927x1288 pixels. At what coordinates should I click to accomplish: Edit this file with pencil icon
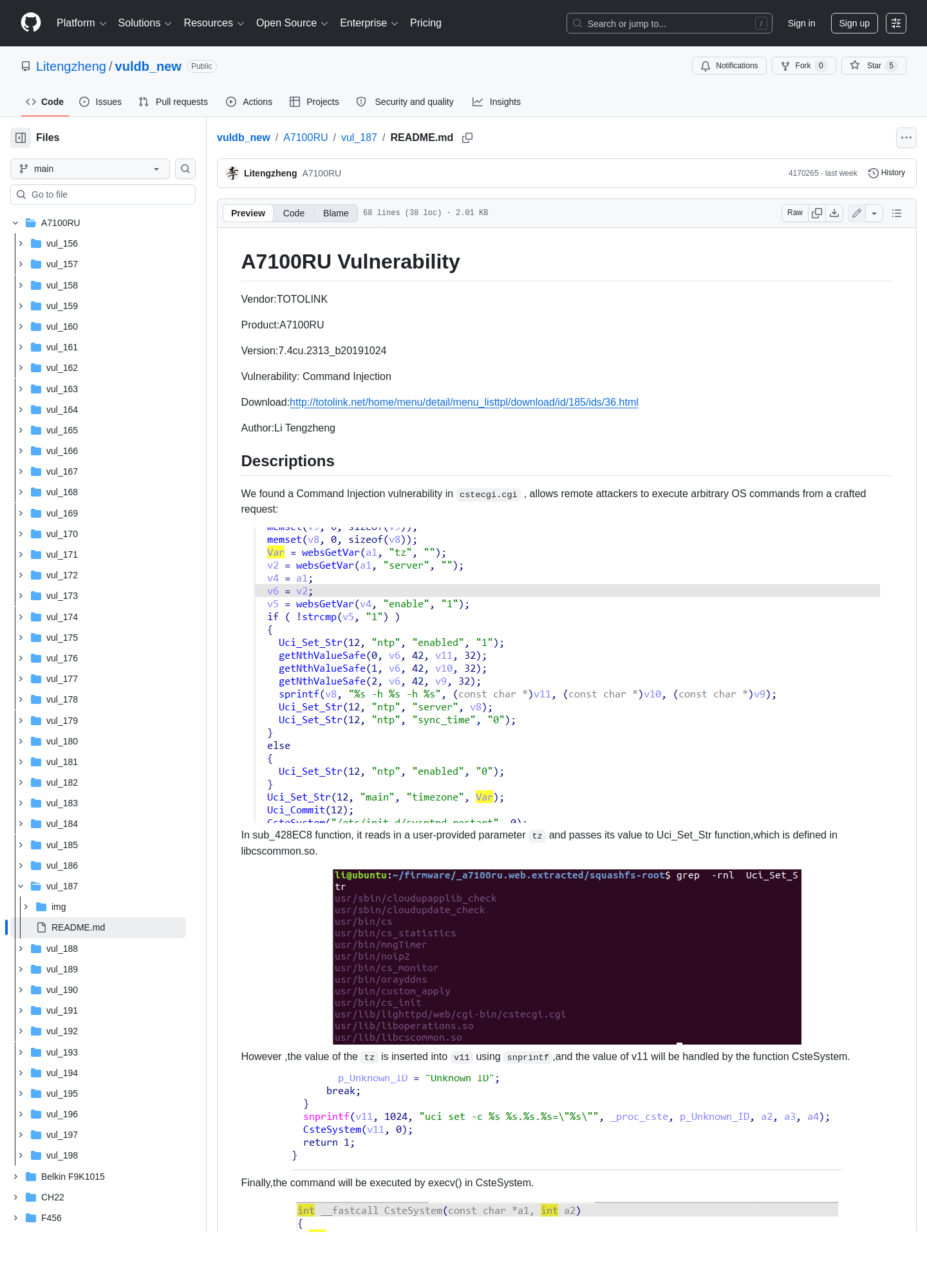point(857,213)
